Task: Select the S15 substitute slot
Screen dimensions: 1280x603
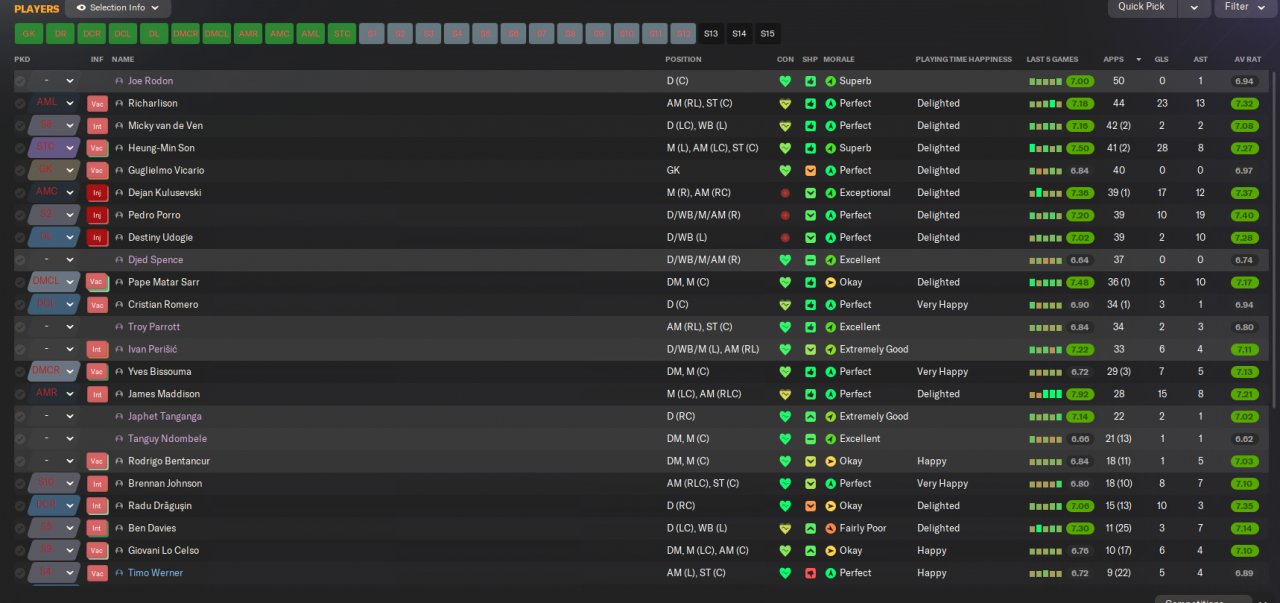Action: (767, 34)
